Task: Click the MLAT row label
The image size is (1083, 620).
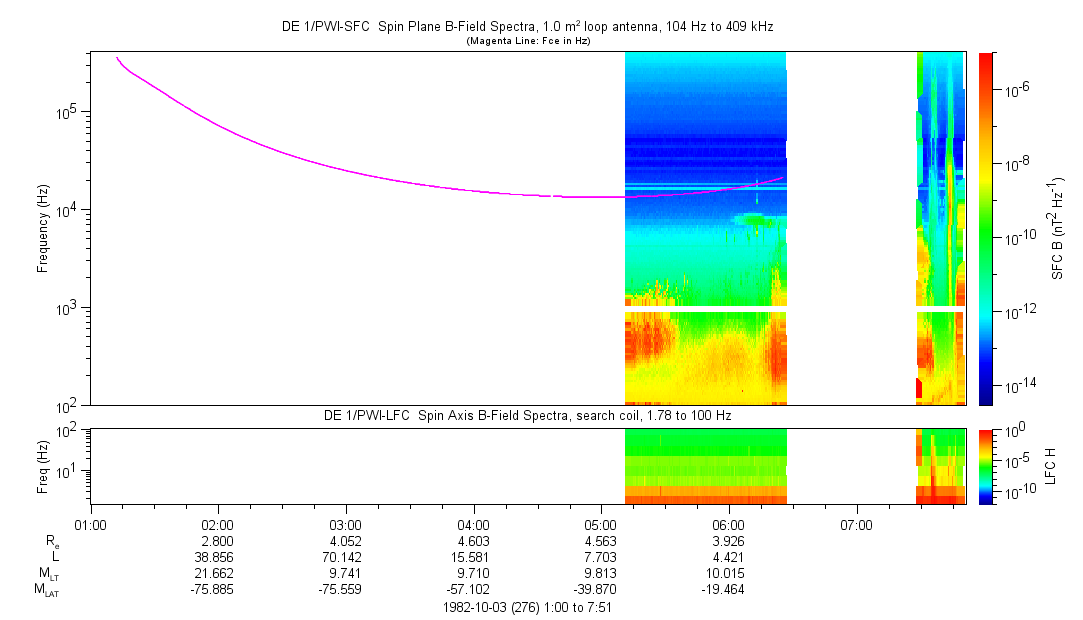Action: coord(48,590)
